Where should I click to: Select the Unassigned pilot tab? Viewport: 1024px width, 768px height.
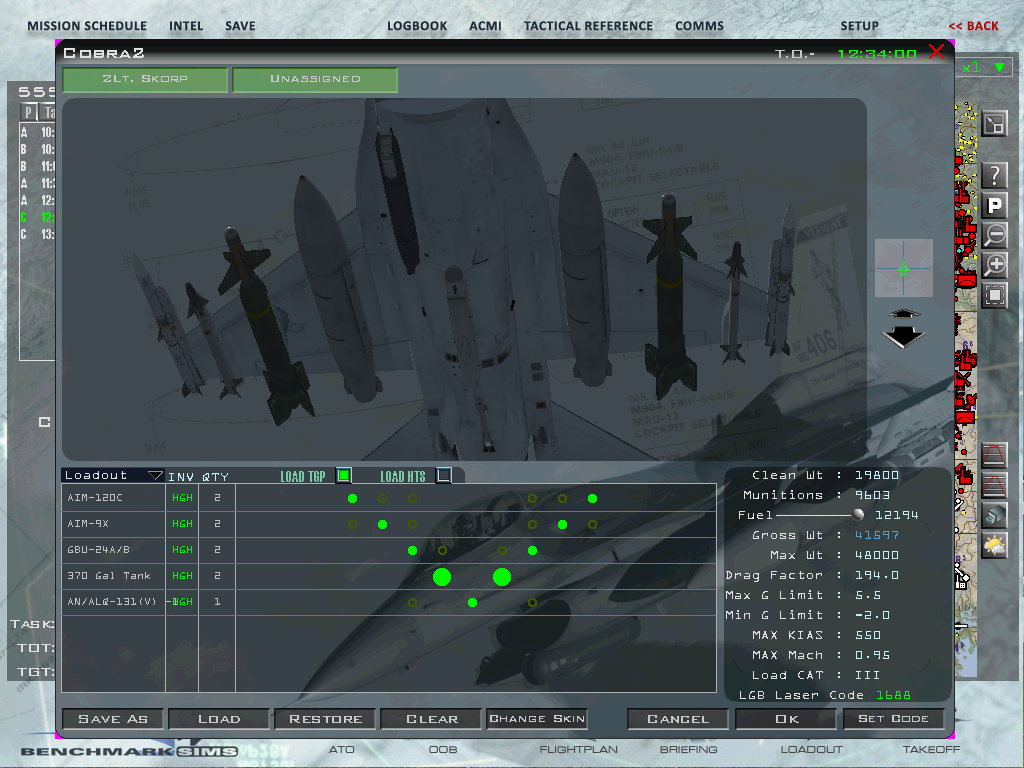315,79
